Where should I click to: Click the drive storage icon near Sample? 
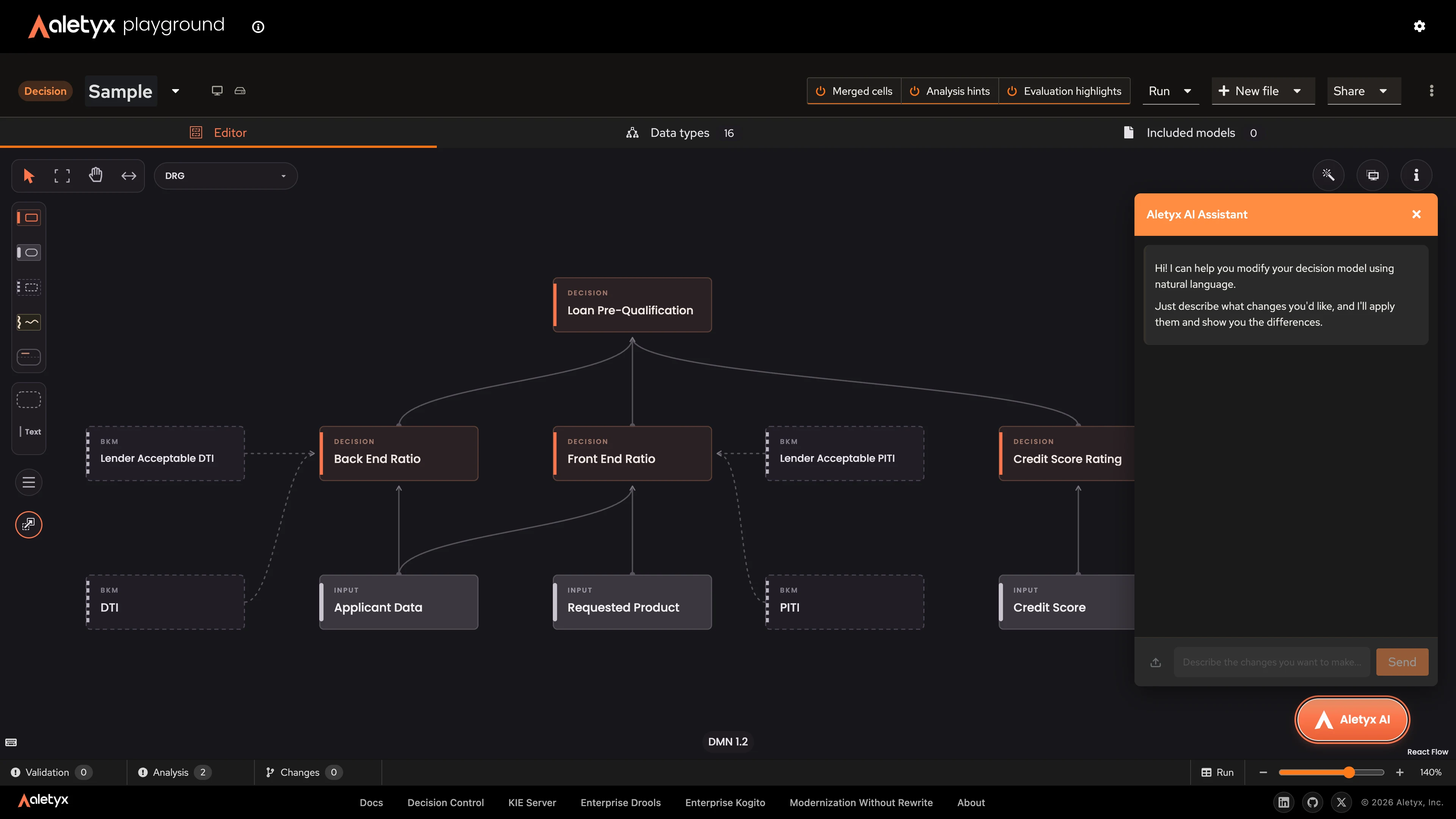coord(240,91)
